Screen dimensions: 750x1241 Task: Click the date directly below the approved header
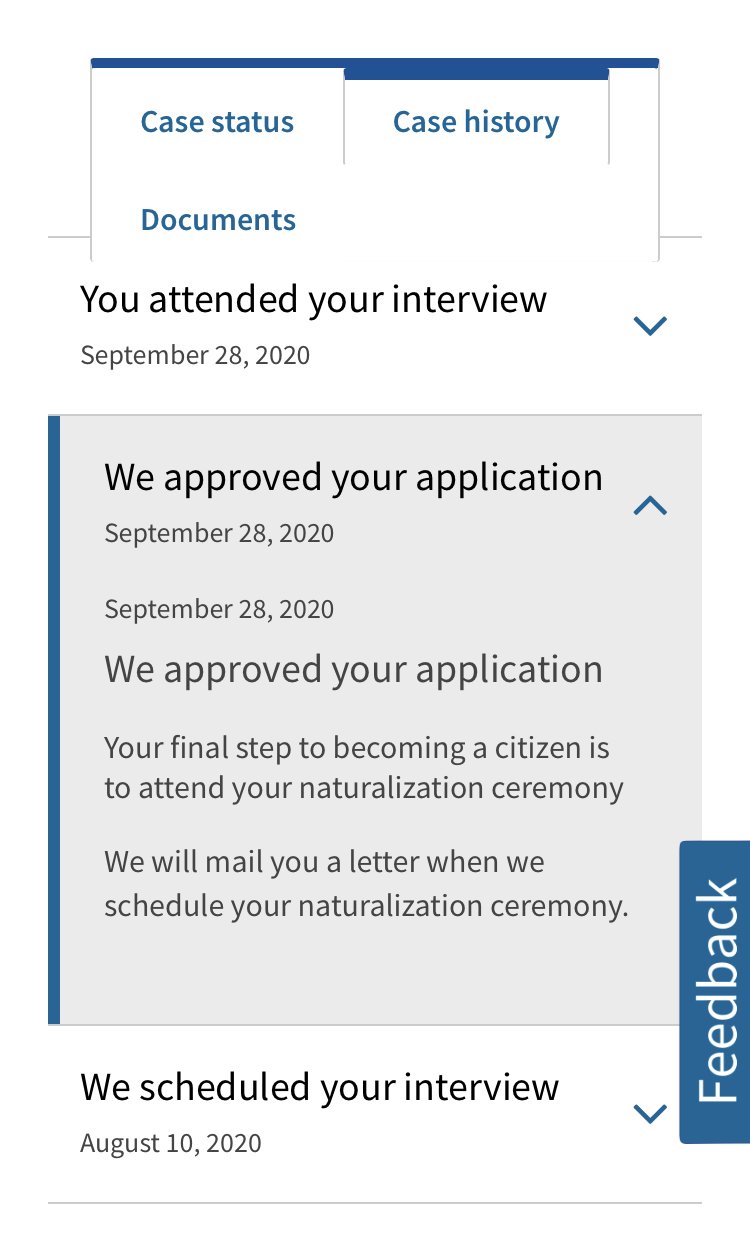(219, 533)
